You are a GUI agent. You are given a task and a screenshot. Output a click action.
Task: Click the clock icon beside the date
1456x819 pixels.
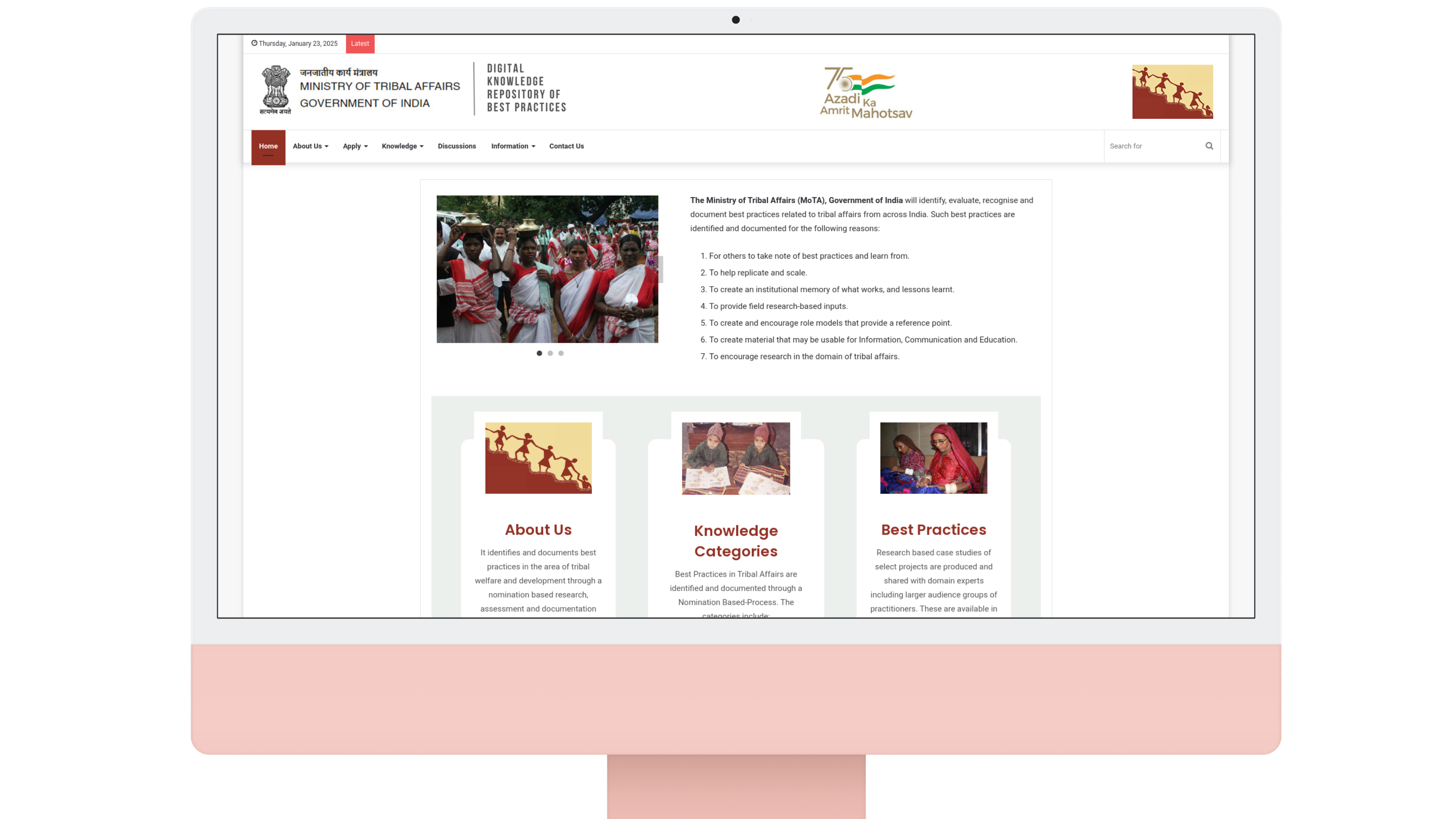pos(254,43)
